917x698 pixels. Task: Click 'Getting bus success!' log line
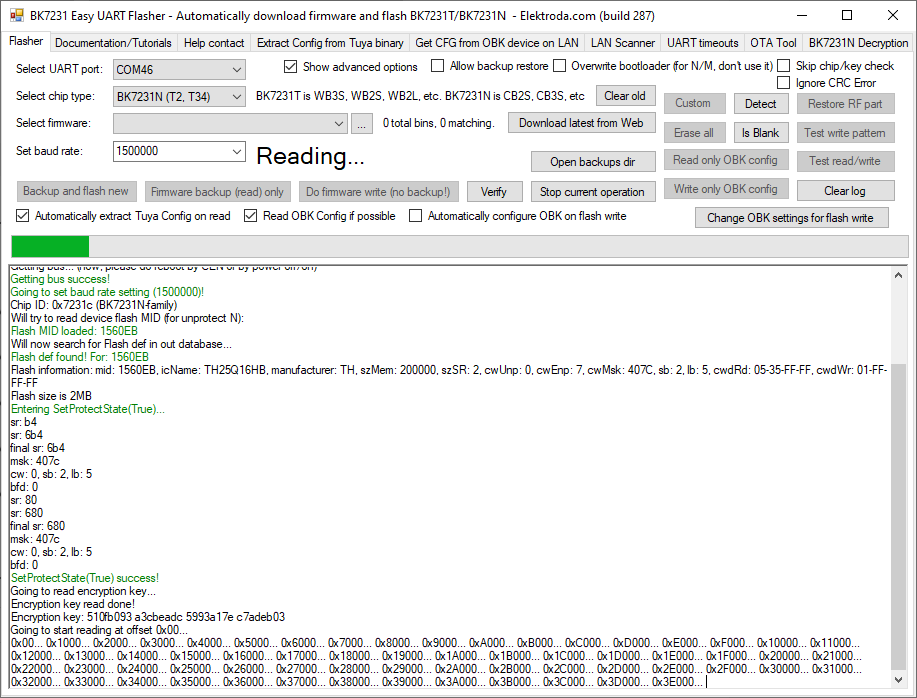(60, 279)
